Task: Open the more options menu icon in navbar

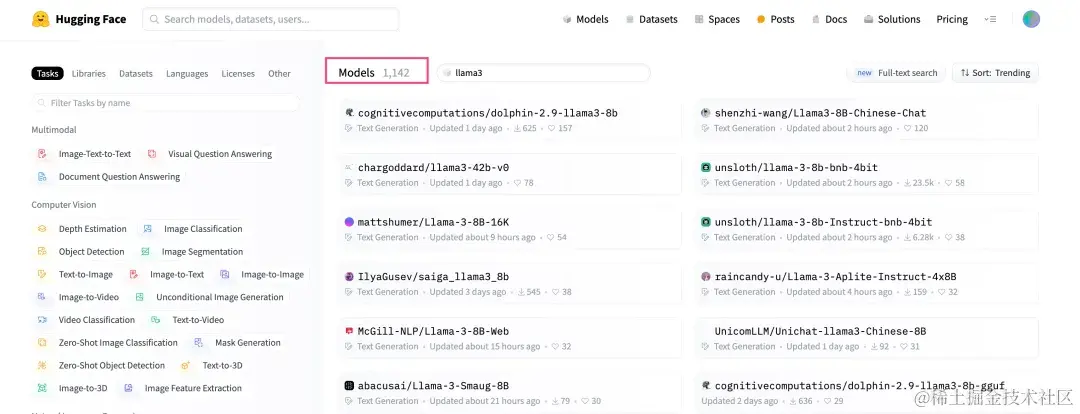Action: click(x=990, y=19)
